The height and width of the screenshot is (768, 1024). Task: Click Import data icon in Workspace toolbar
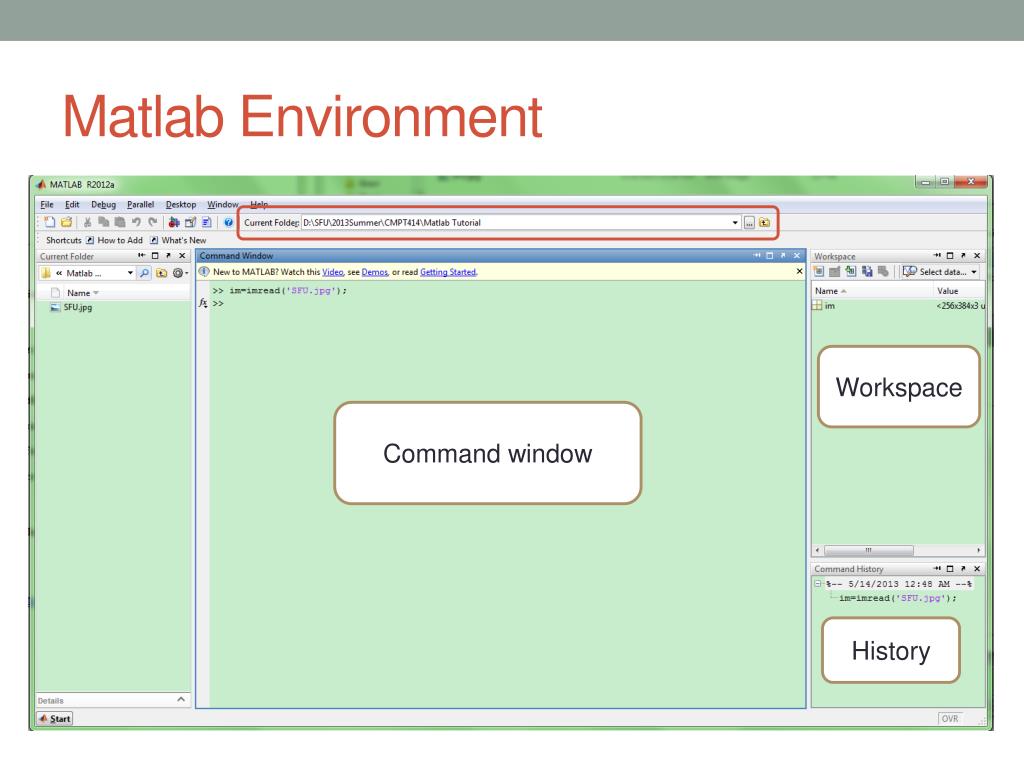pyautogui.click(x=851, y=272)
